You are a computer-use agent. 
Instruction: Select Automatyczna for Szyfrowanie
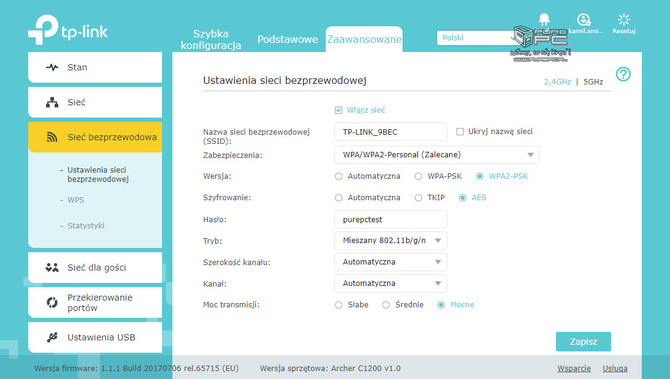pos(338,198)
